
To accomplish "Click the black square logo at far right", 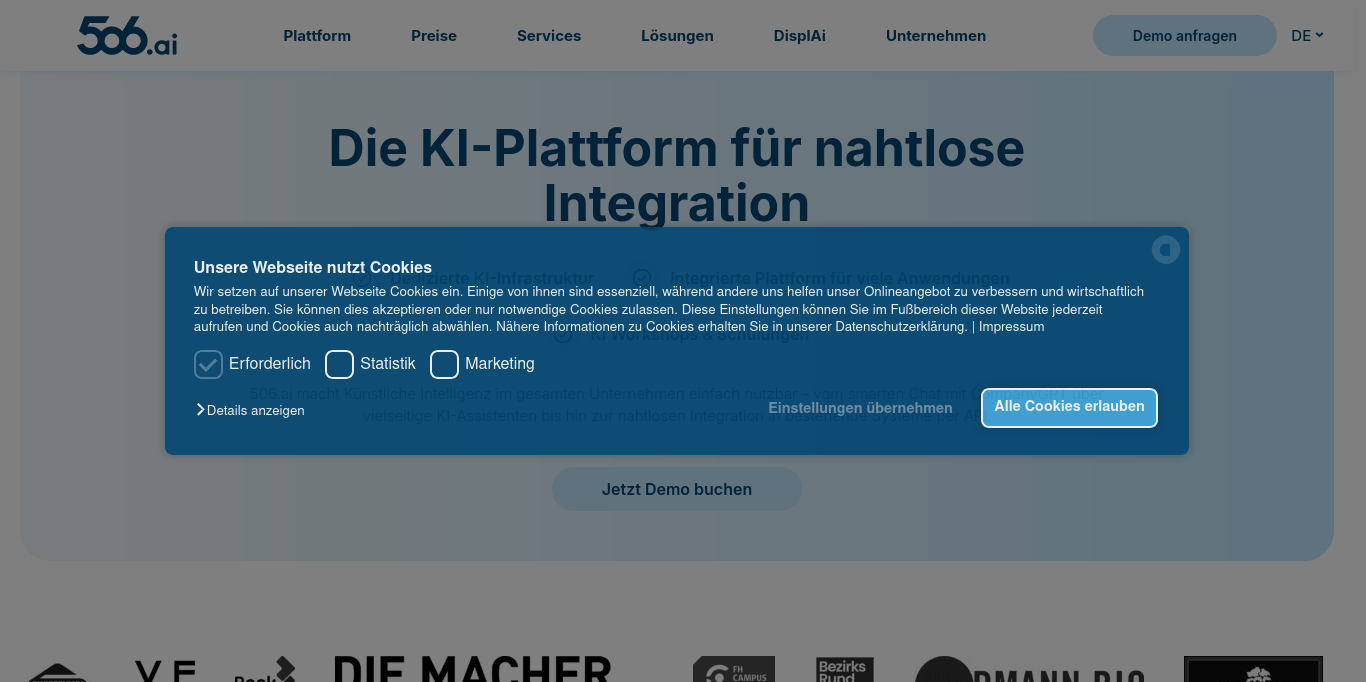I will pyautogui.click(x=1253, y=669).
